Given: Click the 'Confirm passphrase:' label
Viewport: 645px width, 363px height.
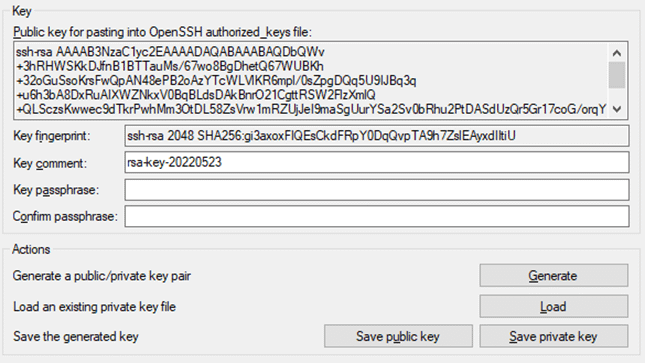Looking at the screenshot, I should [x=65, y=216].
